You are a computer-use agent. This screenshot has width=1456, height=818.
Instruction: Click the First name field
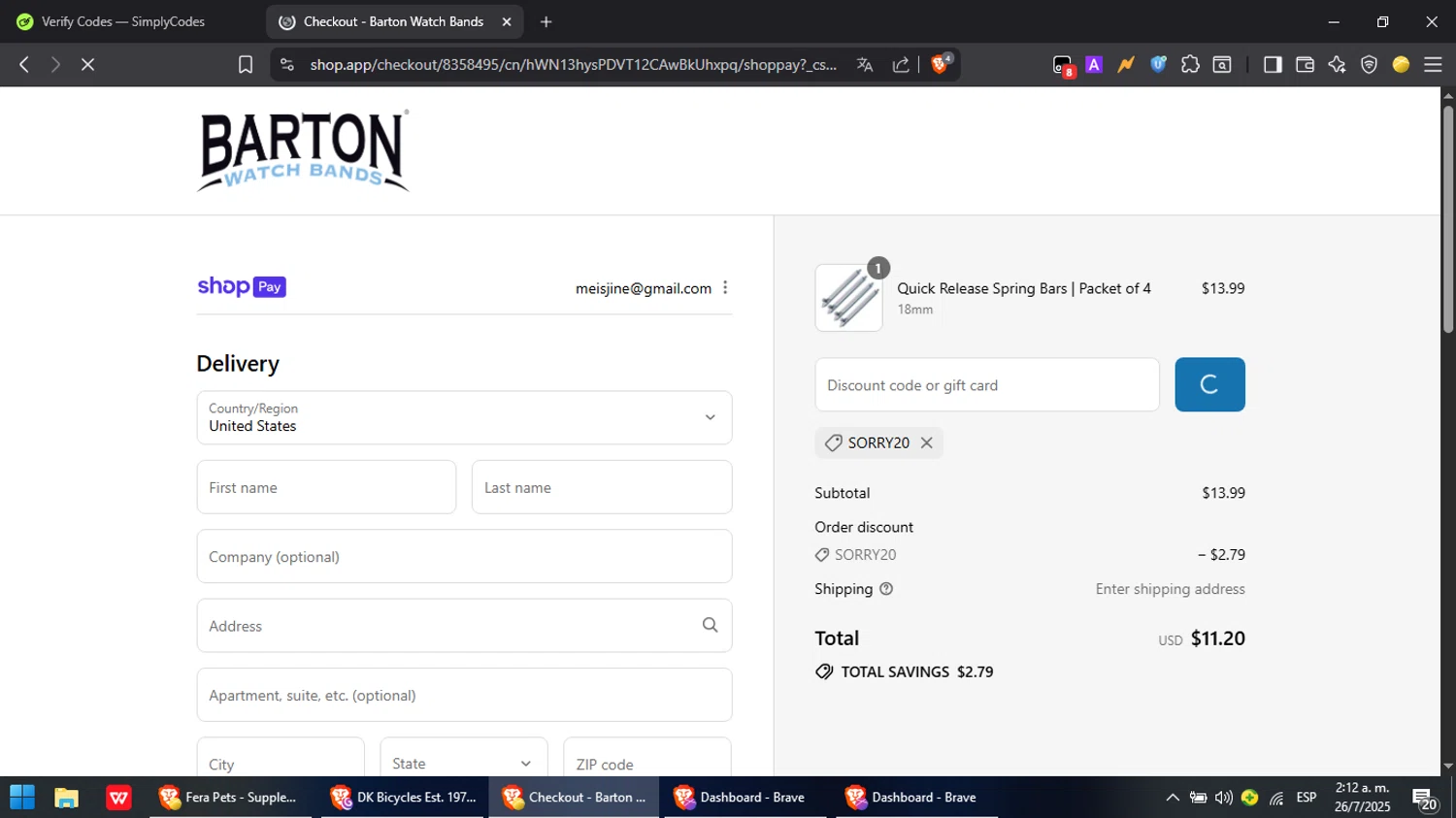coord(326,487)
